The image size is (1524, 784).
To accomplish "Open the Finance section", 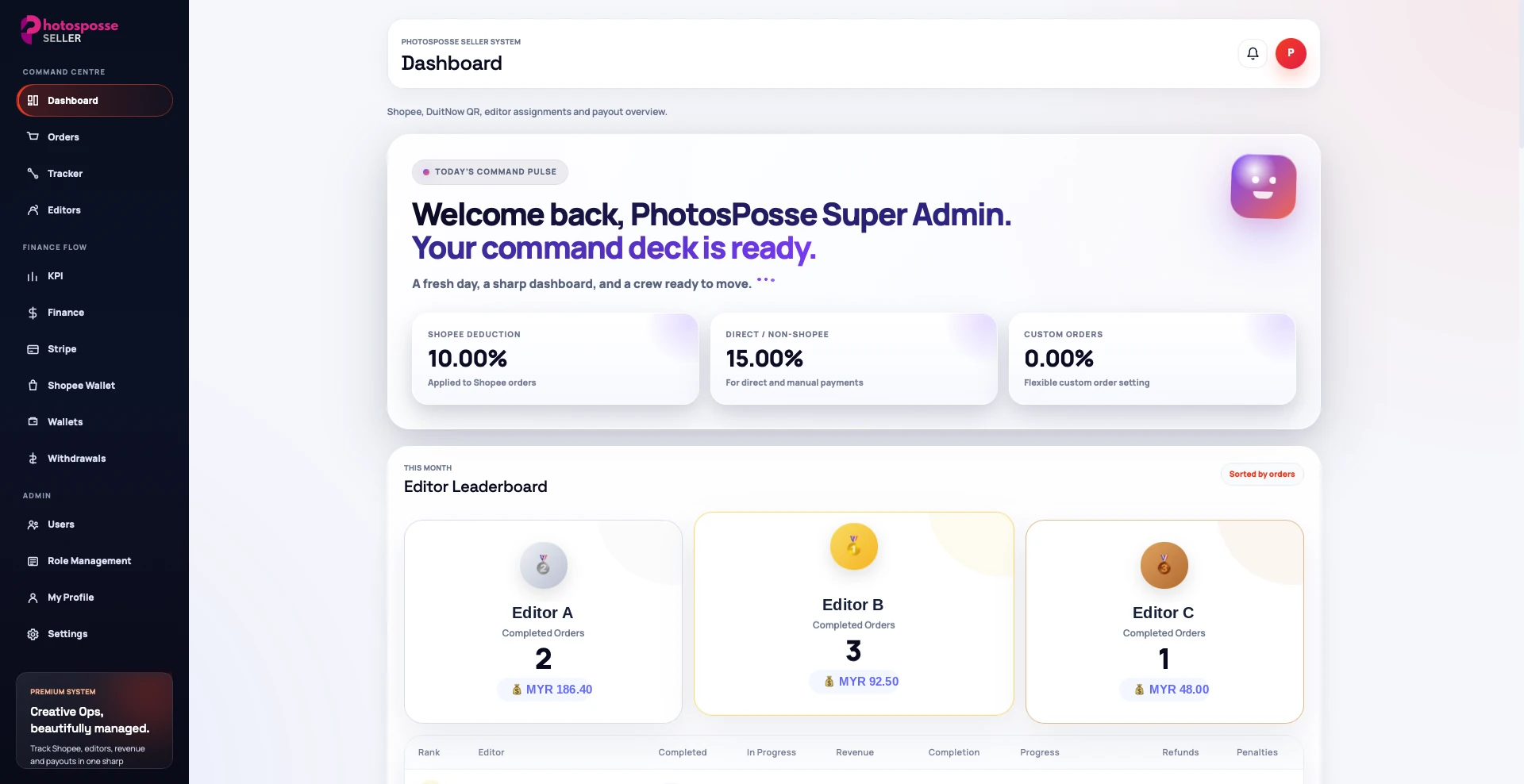I will [x=94, y=313].
